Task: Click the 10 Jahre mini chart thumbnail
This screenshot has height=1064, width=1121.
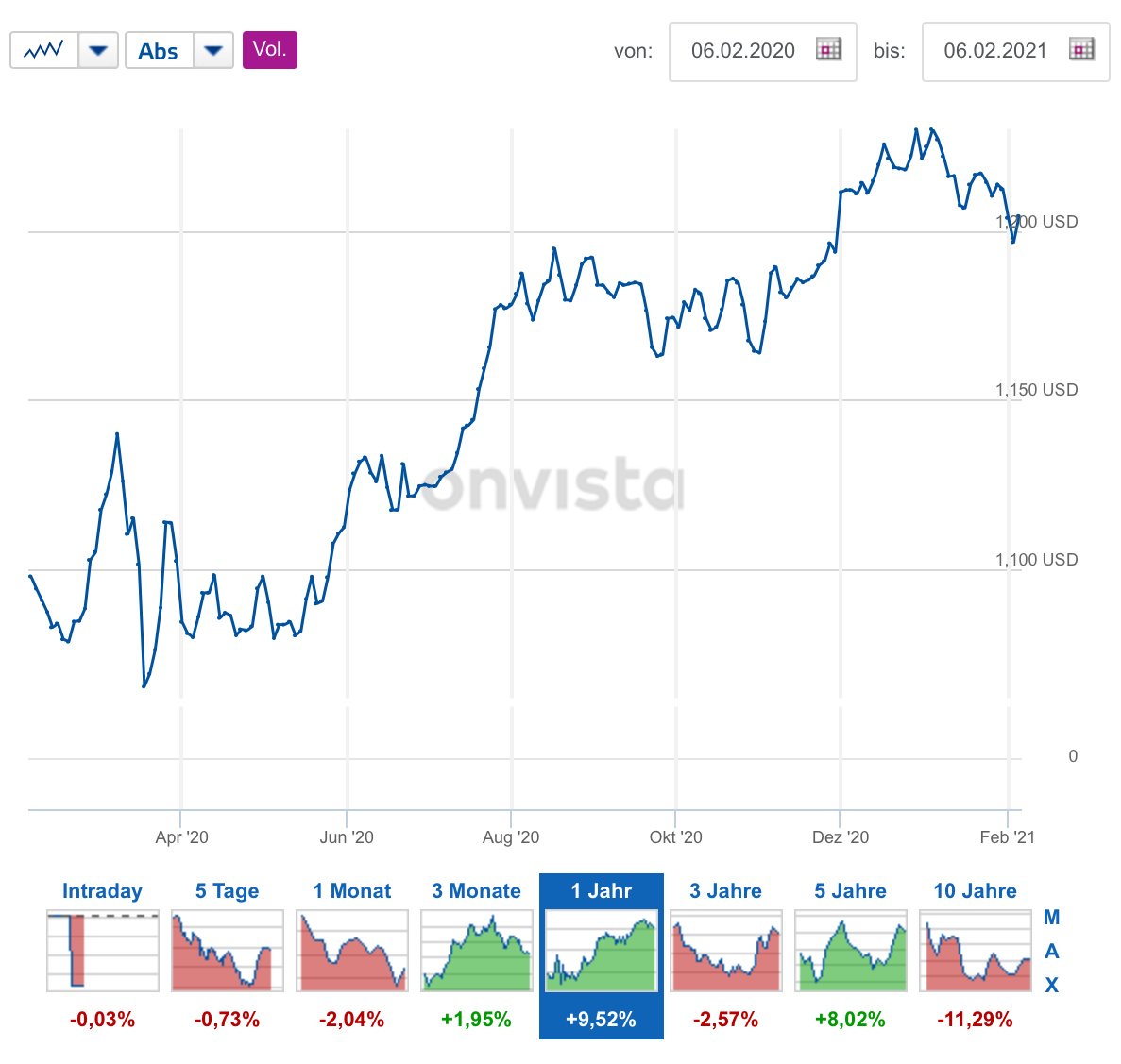Action: tap(976, 951)
